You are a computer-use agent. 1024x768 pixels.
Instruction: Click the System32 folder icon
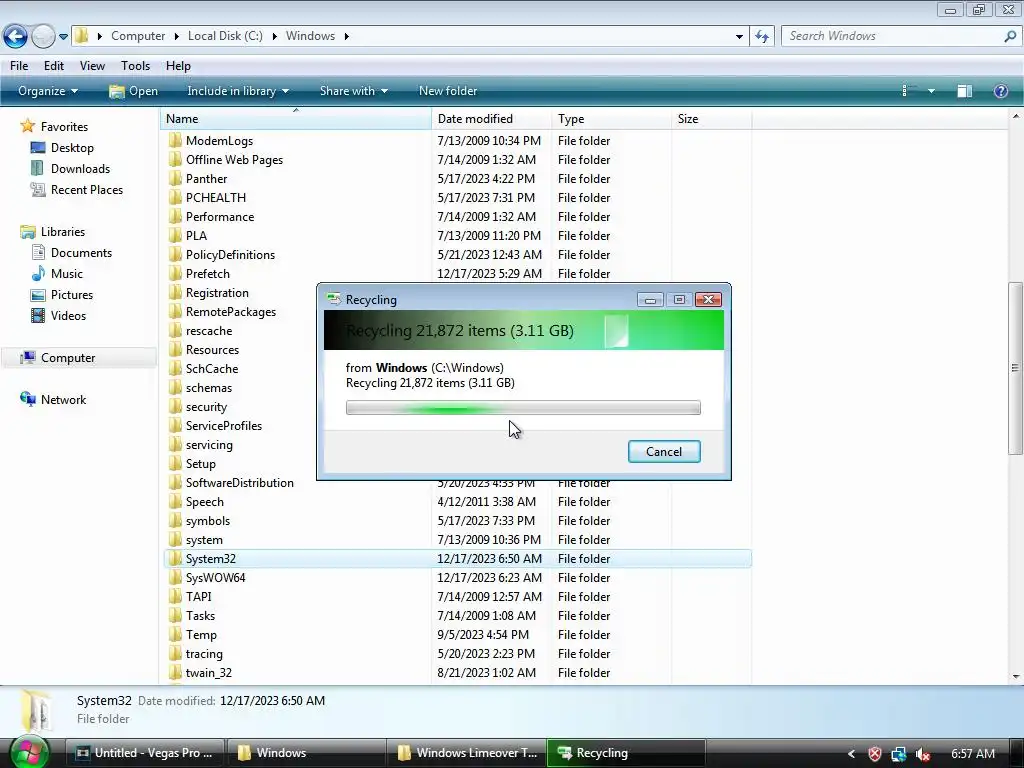[174, 558]
